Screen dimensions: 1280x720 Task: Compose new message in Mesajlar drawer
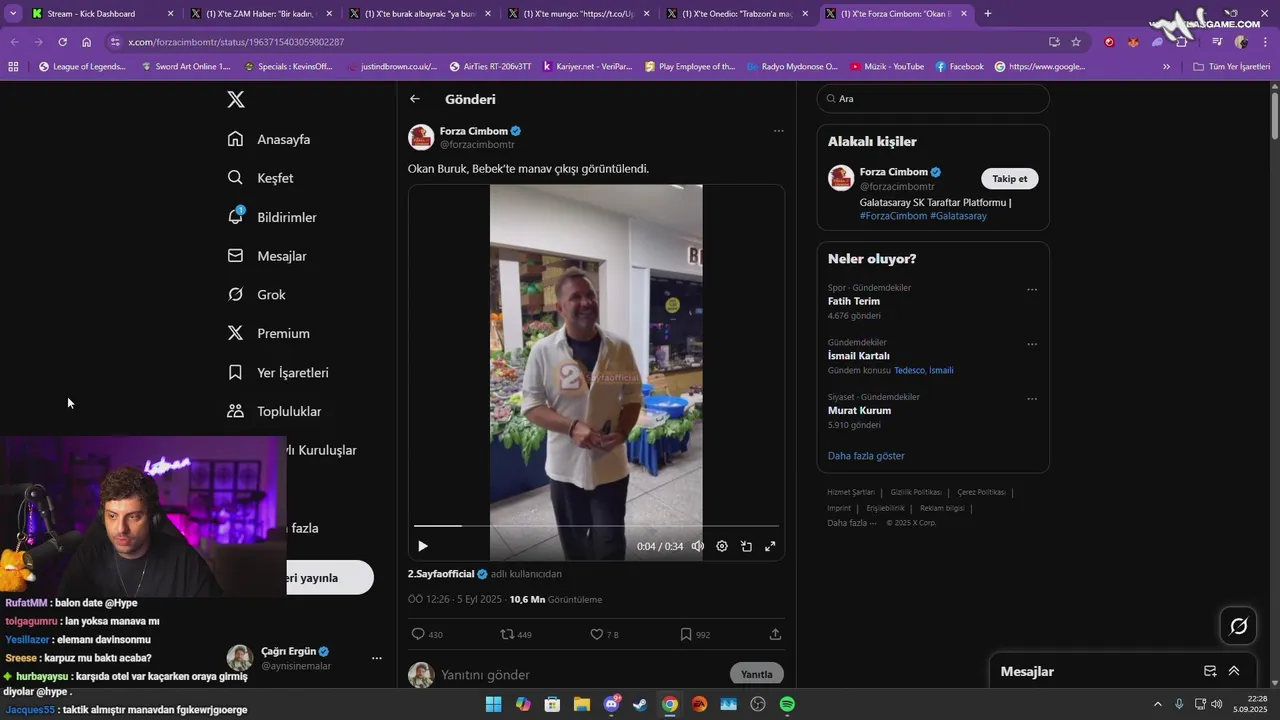(1210, 671)
